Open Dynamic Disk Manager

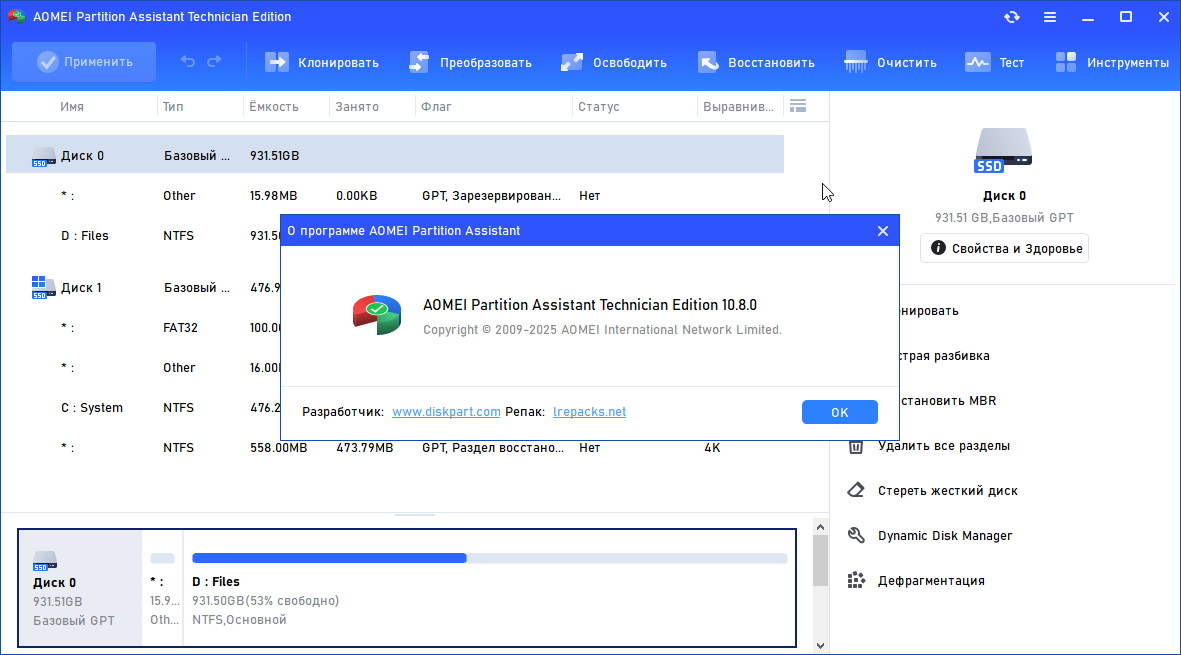[x=944, y=535]
